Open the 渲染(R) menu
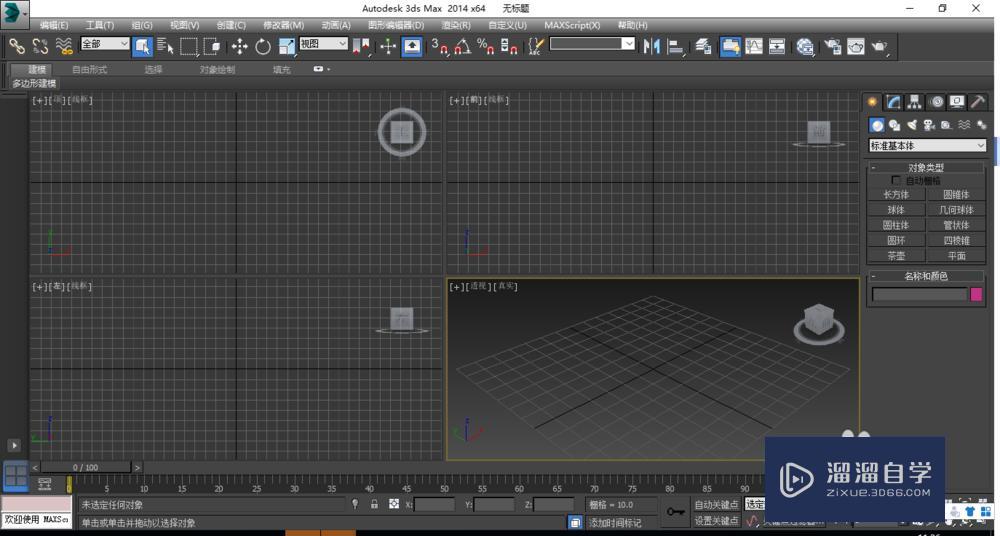 pyautogui.click(x=456, y=25)
